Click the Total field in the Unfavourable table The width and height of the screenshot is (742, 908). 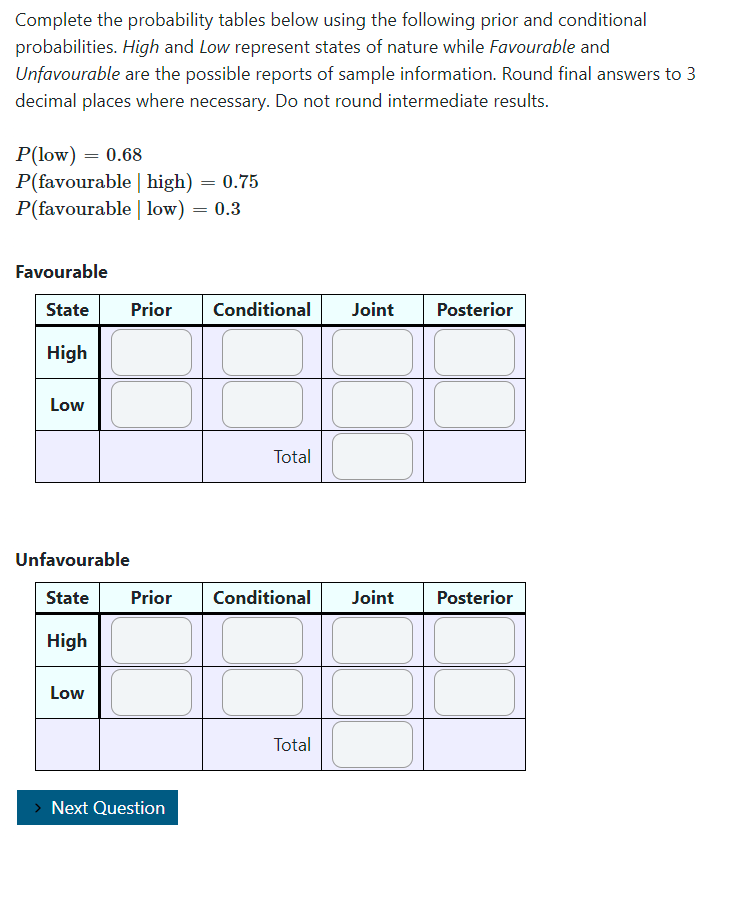tap(372, 744)
